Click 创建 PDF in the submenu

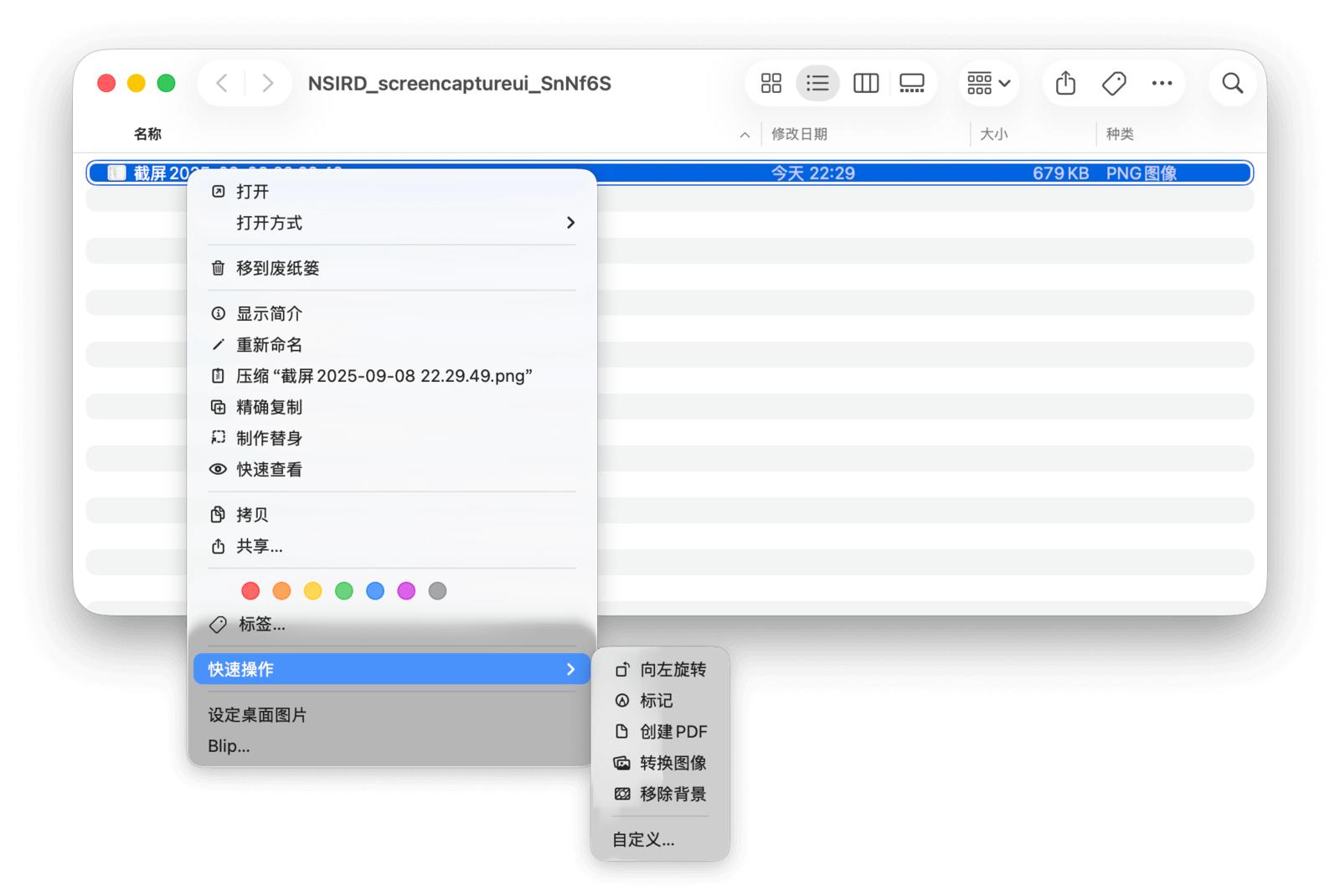(x=673, y=732)
